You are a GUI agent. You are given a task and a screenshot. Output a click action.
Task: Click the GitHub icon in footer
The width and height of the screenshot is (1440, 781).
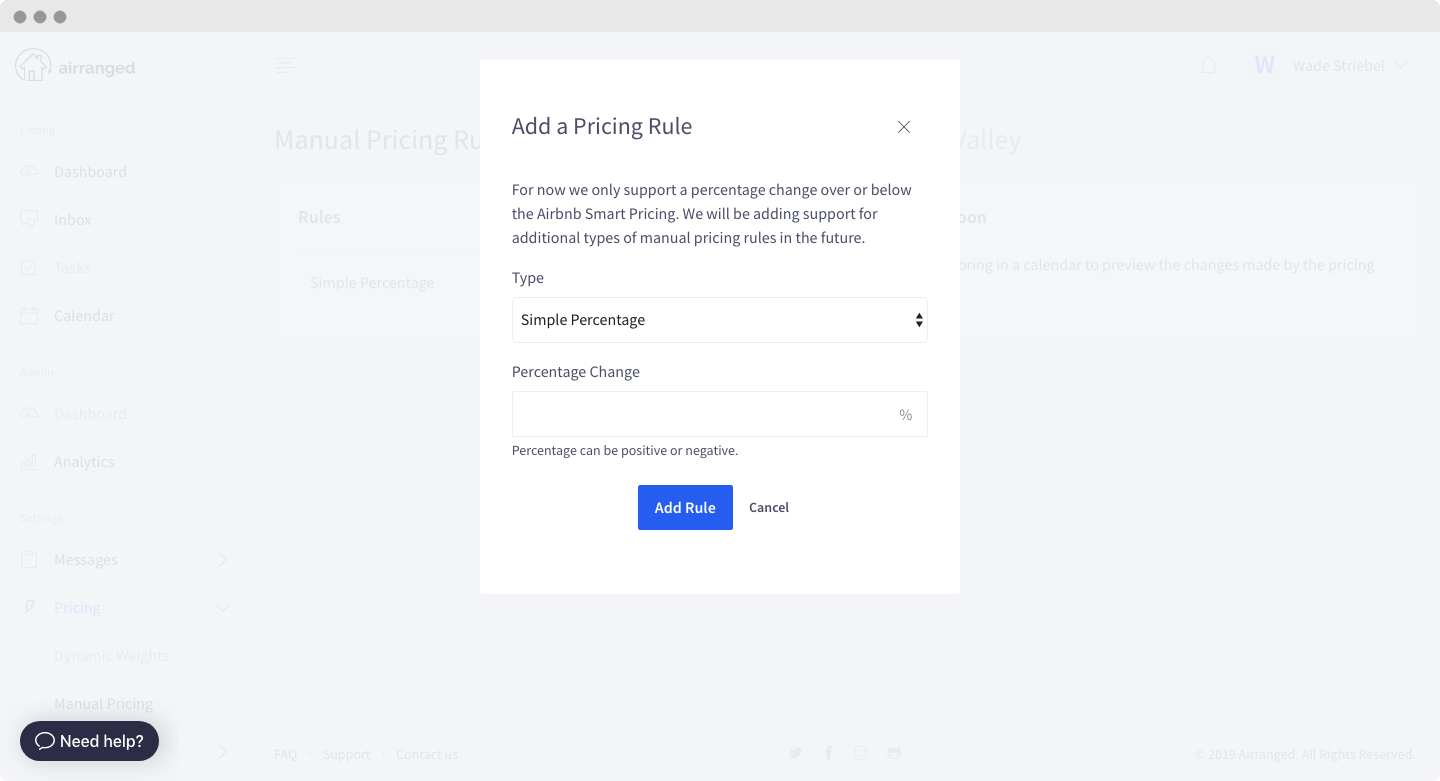(x=894, y=753)
